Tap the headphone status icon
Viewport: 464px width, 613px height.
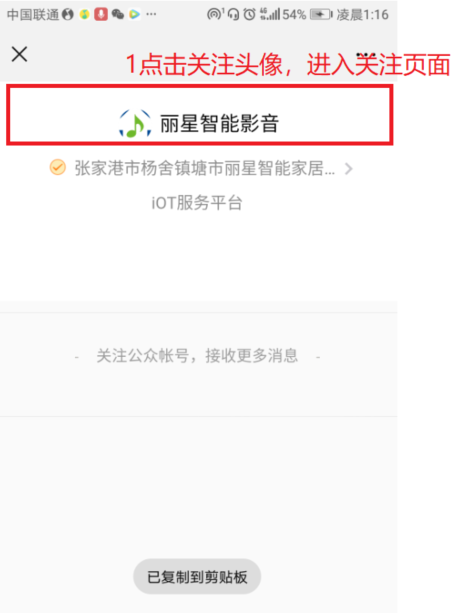click(233, 15)
